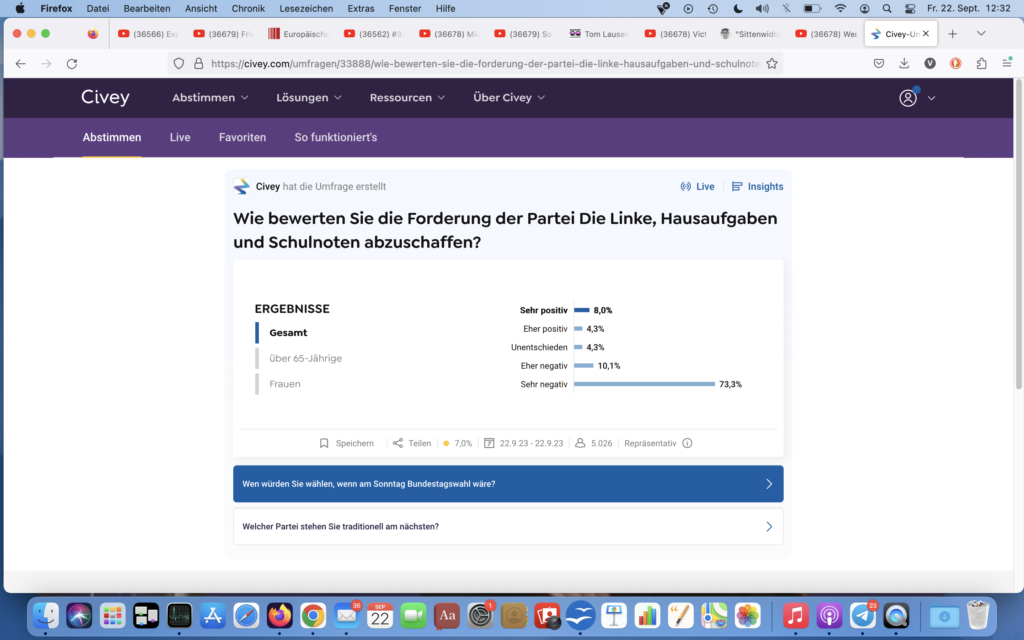1024x640 pixels.
Task: Click the Speichern bookmark icon
Action: [324, 443]
